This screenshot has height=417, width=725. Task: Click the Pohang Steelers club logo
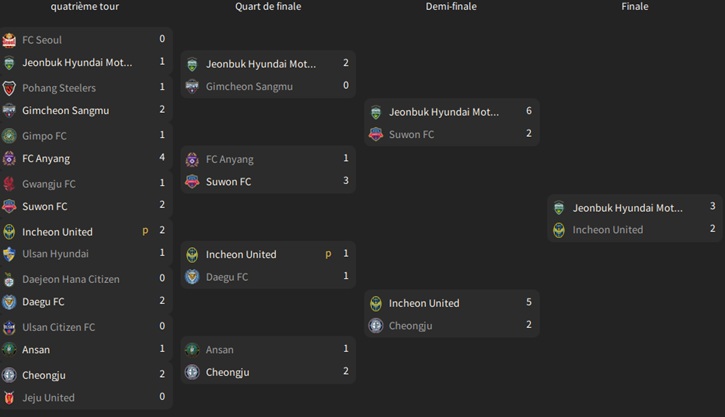point(10,88)
